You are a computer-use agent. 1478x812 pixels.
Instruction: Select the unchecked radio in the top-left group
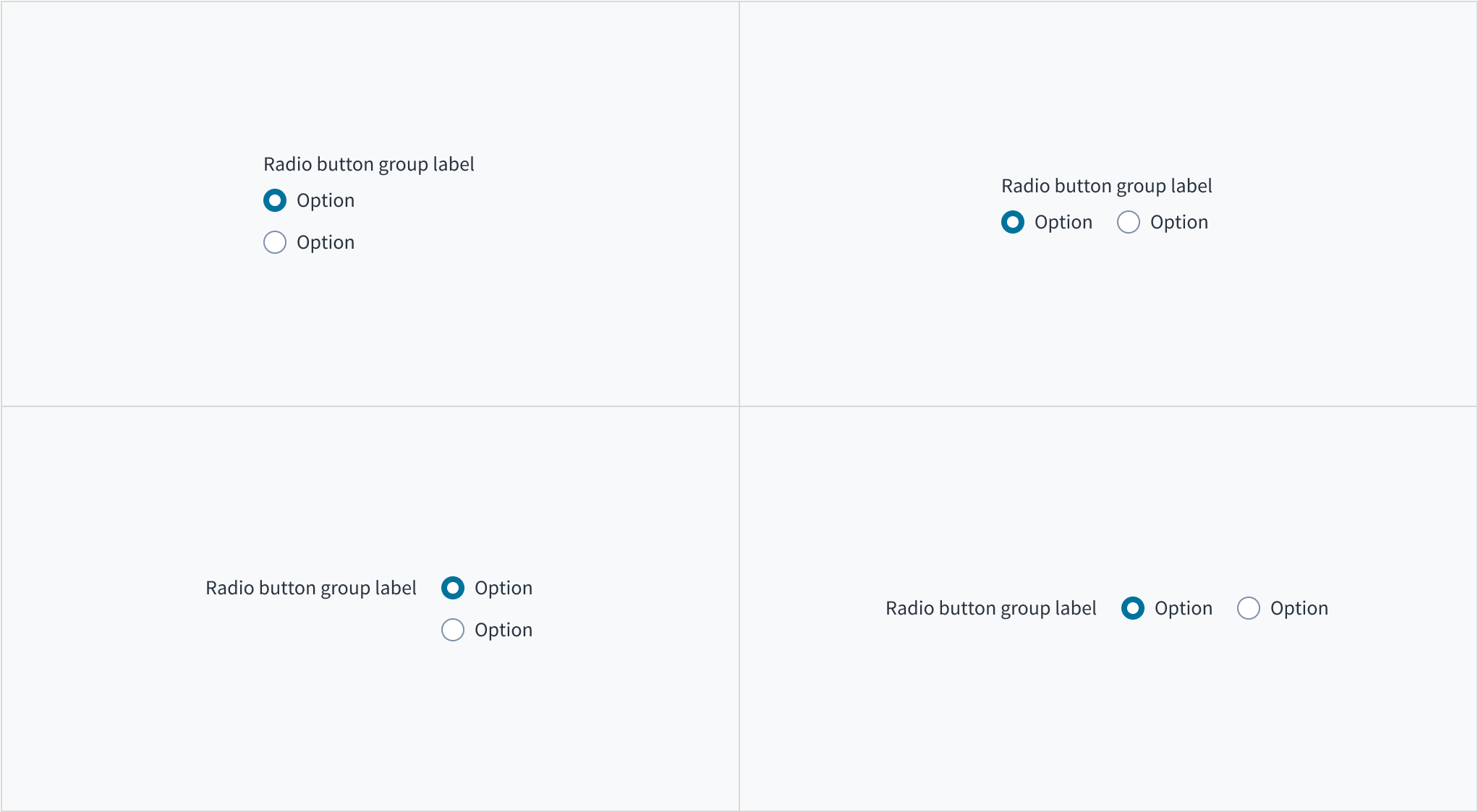point(275,242)
